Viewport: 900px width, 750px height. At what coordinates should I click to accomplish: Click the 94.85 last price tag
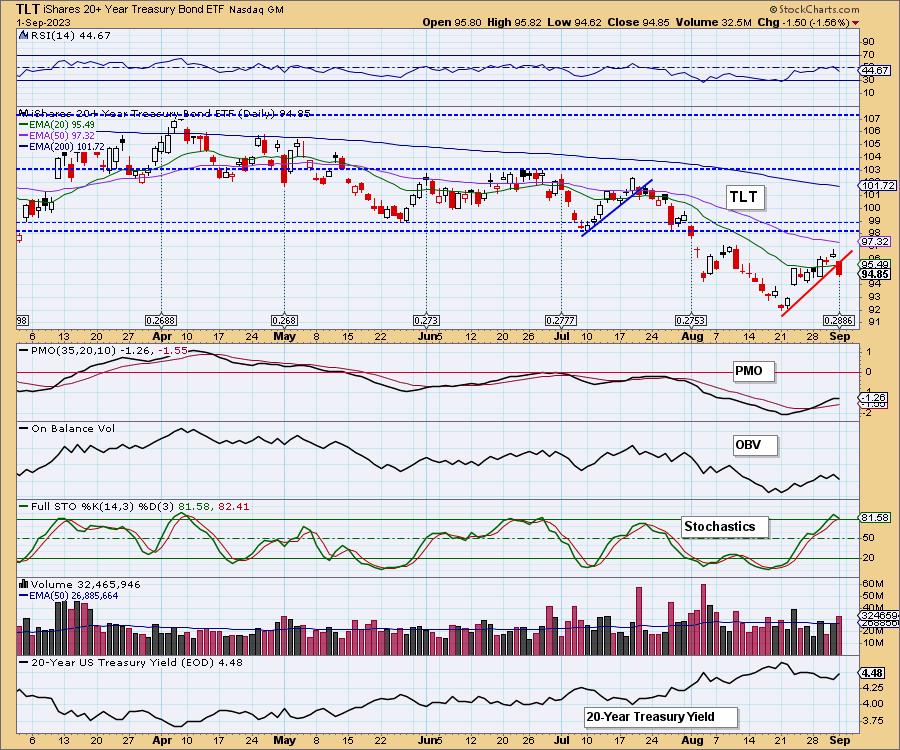pos(875,274)
